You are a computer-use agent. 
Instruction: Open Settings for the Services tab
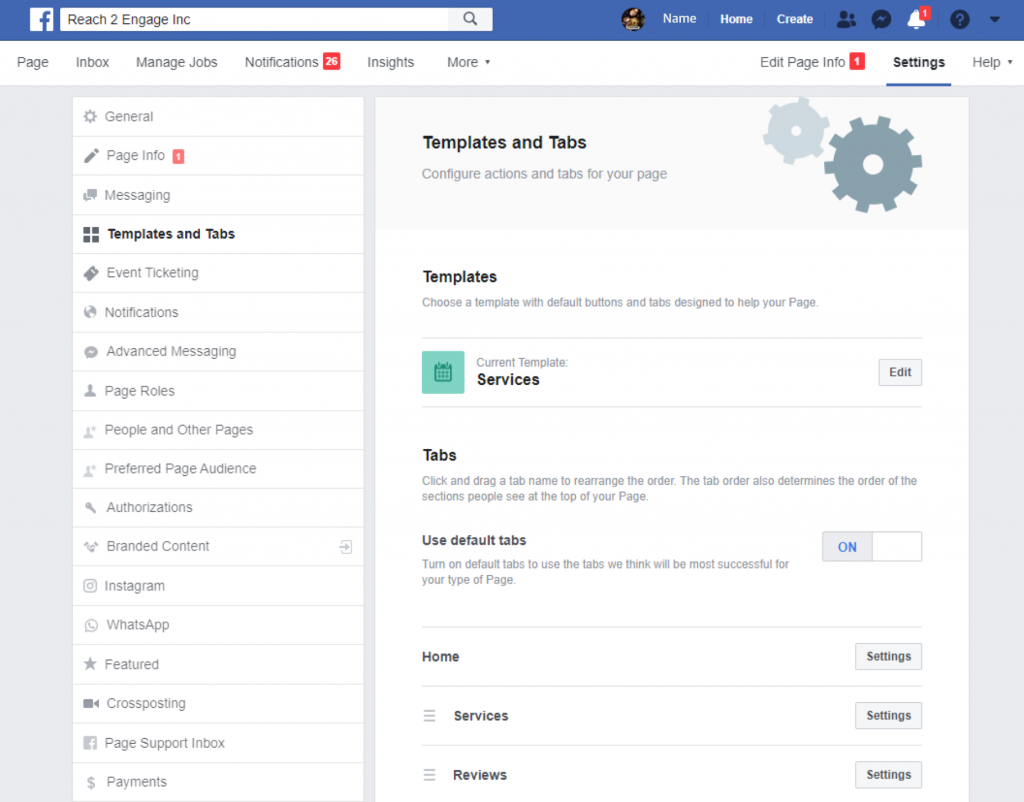[x=888, y=716]
